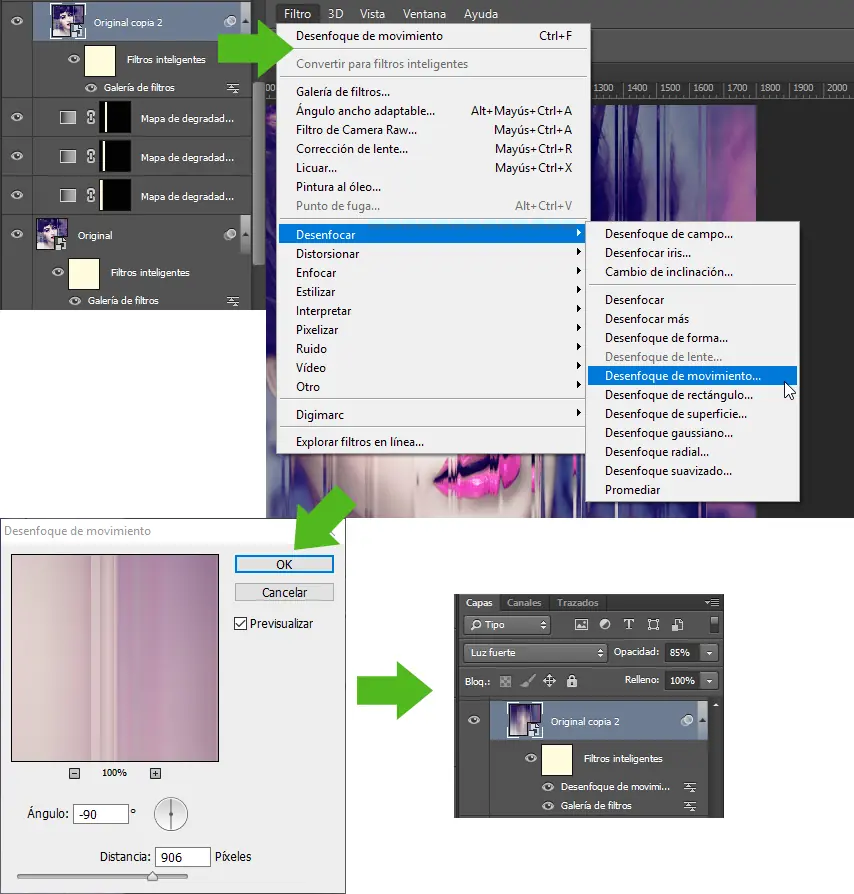854x894 pixels.
Task: Click the text layers filter icon
Action: (x=629, y=624)
